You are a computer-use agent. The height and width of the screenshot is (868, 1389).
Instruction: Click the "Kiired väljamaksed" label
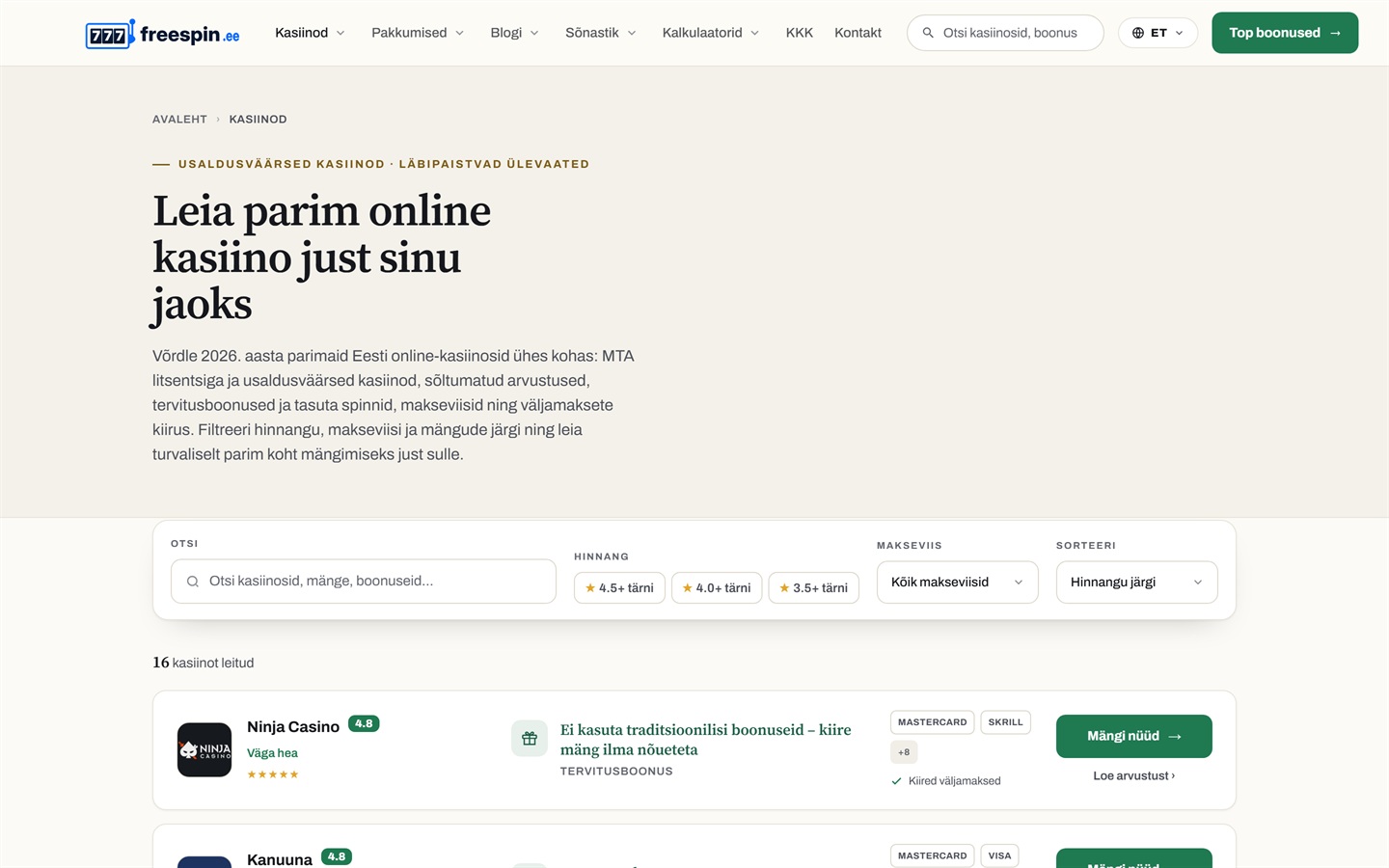(x=954, y=781)
